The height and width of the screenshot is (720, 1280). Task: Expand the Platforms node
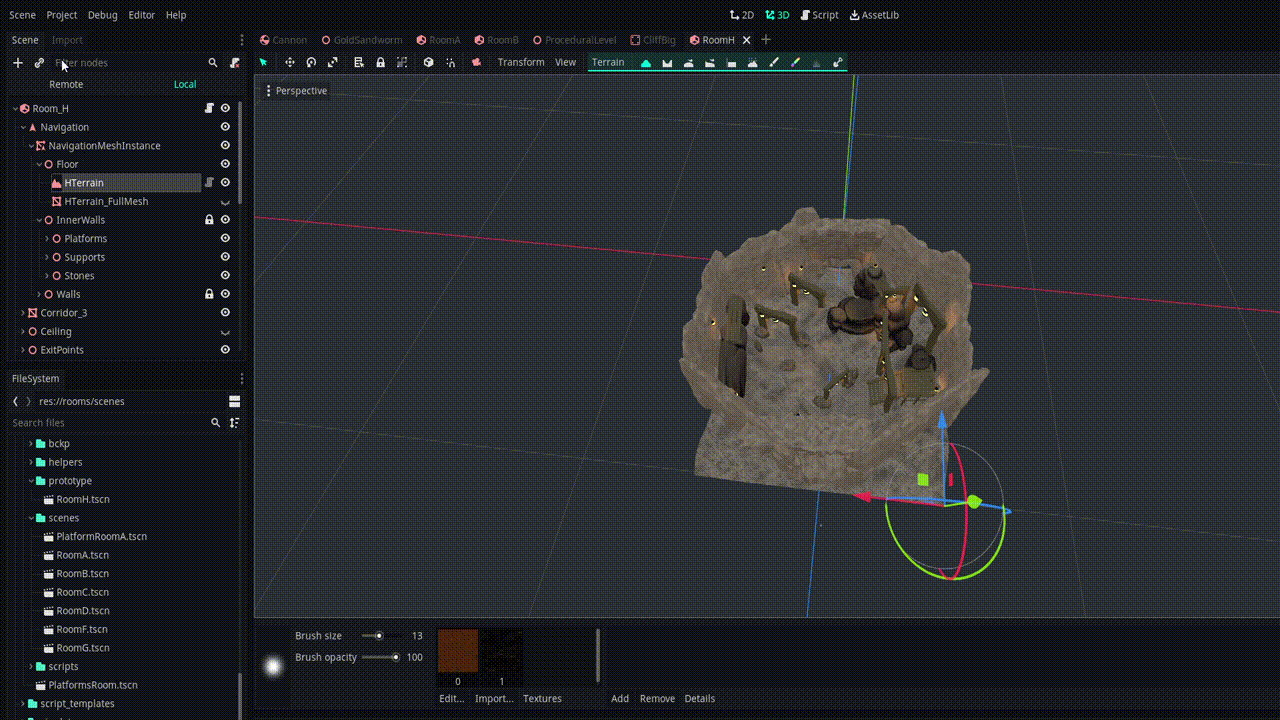pos(45,238)
